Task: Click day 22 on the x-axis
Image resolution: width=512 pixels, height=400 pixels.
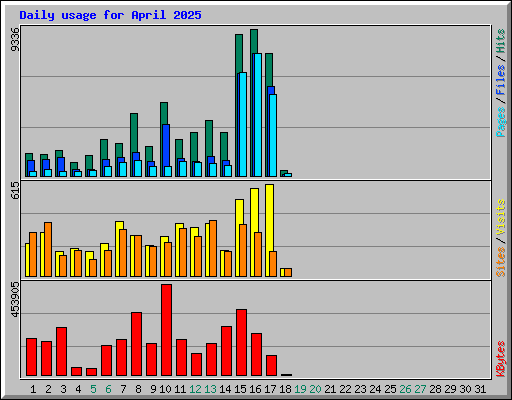Action: pos(345,389)
